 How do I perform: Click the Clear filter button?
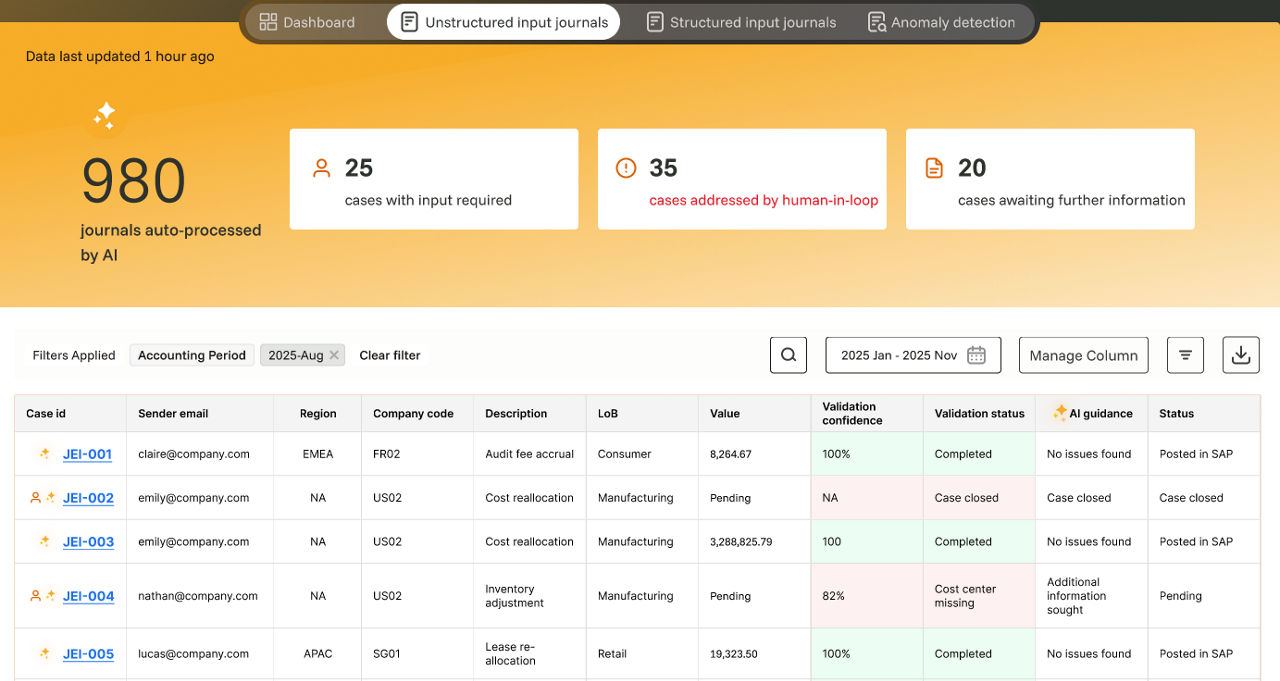click(390, 355)
